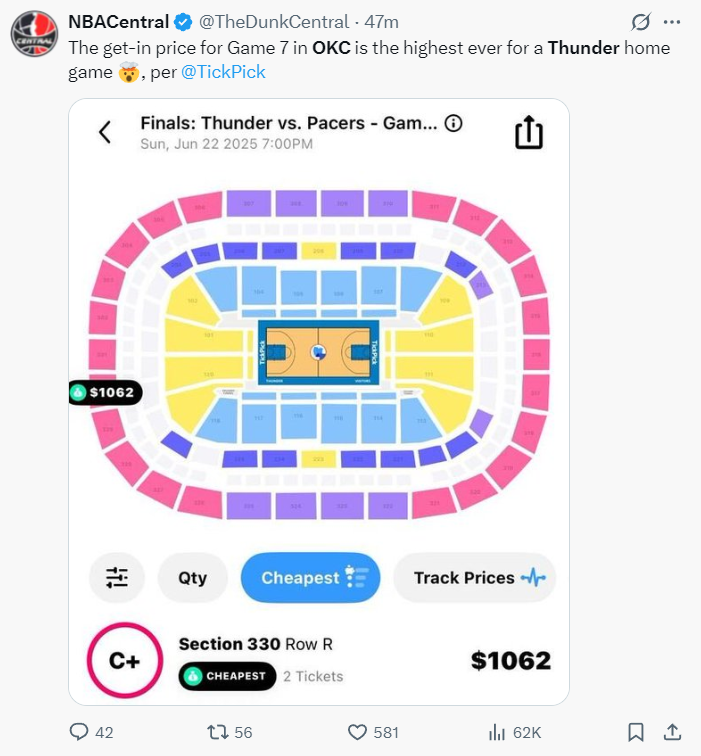Viewport: 701px width, 756px height.
Task: Open the Qty quantity selector
Action: coord(193,578)
